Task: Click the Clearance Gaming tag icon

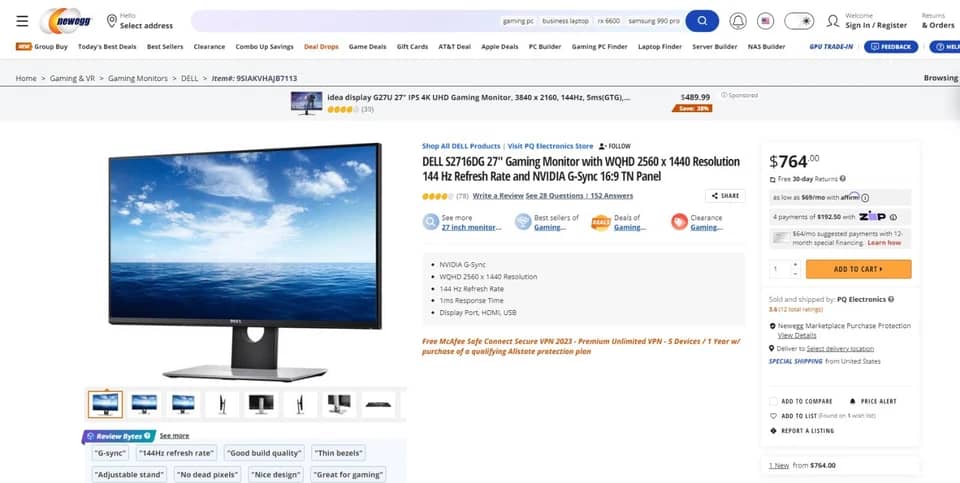Action: click(x=679, y=222)
